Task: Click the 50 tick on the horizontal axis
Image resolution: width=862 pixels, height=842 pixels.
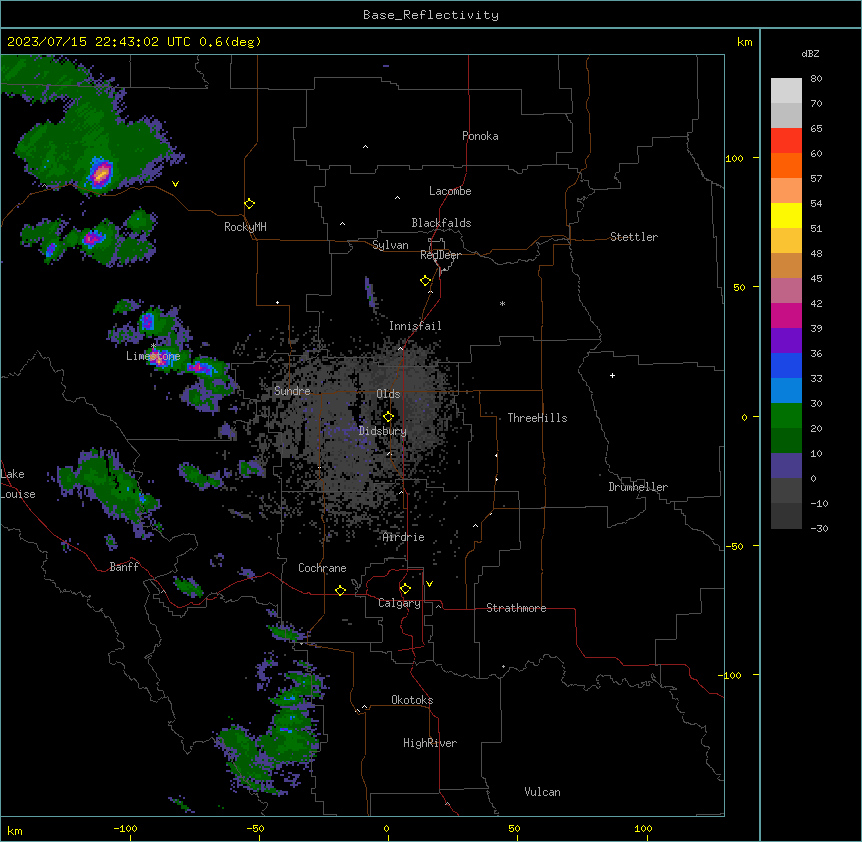Action: [514, 828]
